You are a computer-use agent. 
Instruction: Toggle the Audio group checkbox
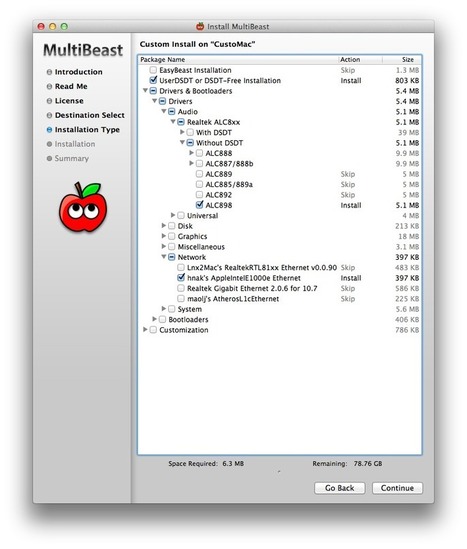click(x=172, y=112)
